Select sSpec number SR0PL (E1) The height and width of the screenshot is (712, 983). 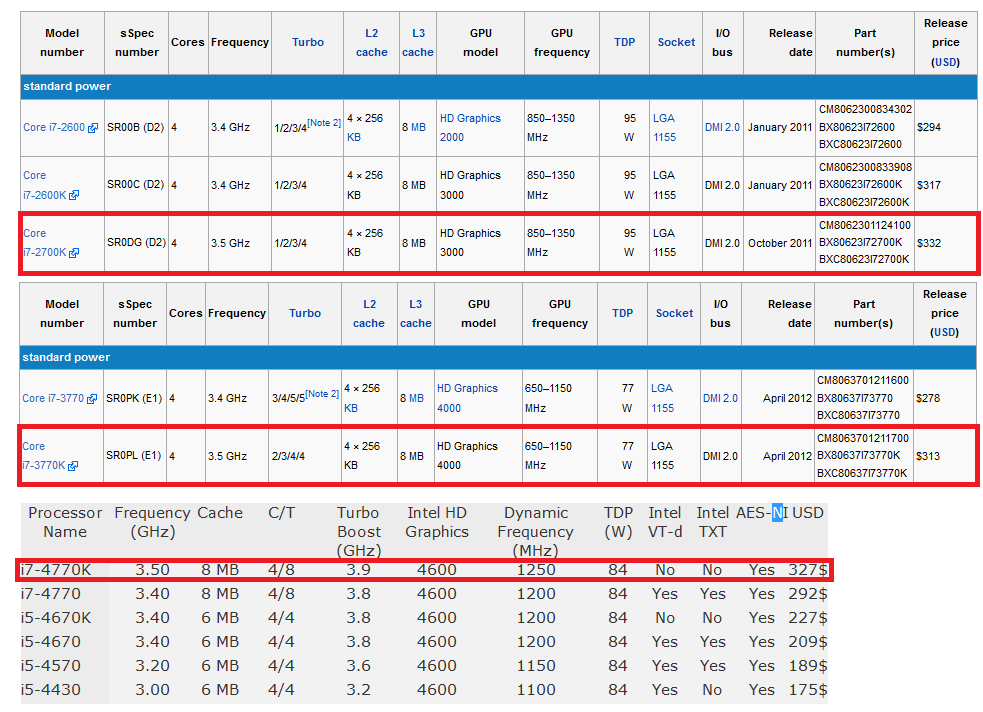click(134, 456)
